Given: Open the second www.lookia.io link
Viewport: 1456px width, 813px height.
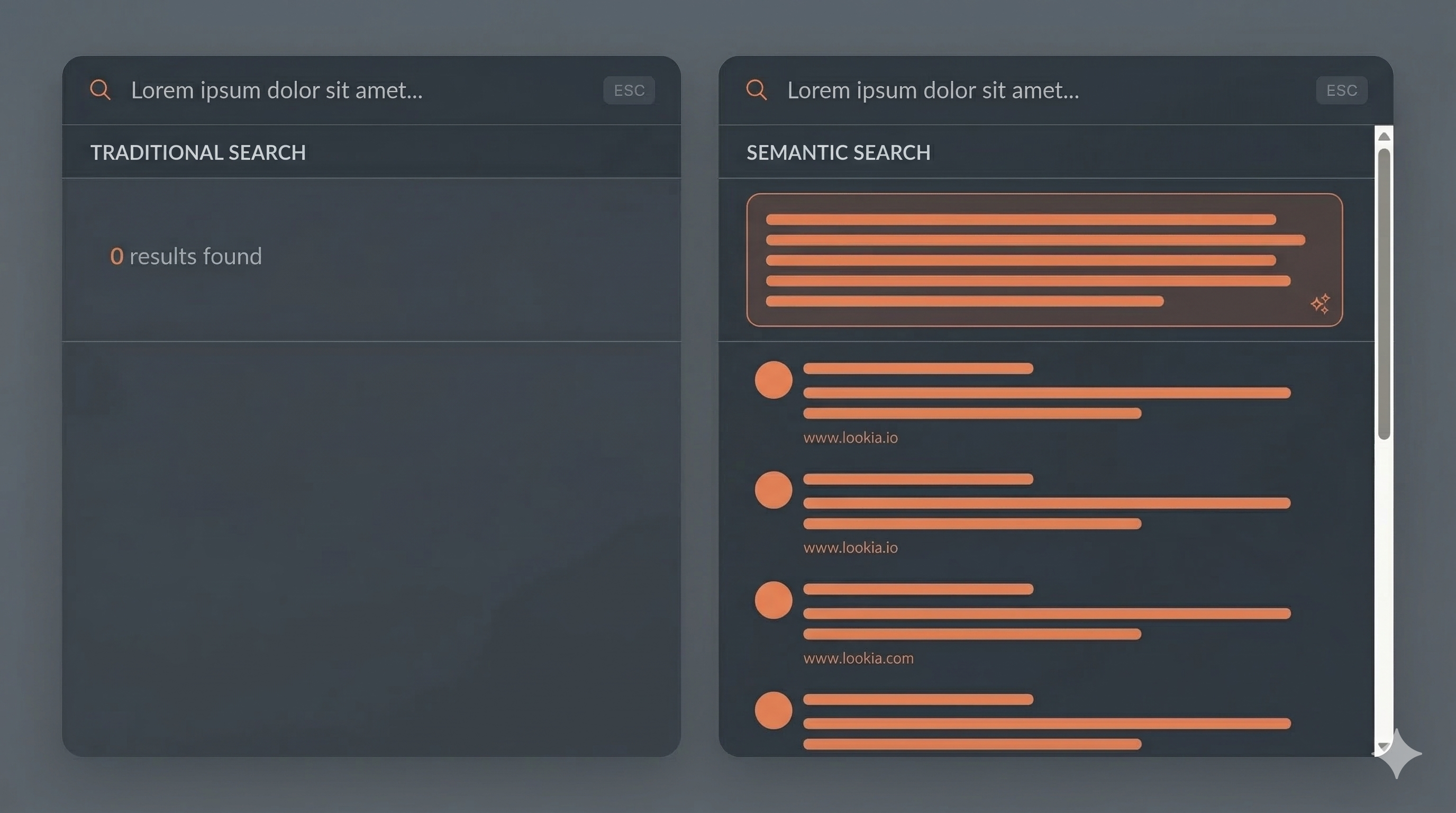Looking at the screenshot, I should click(851, 547).
